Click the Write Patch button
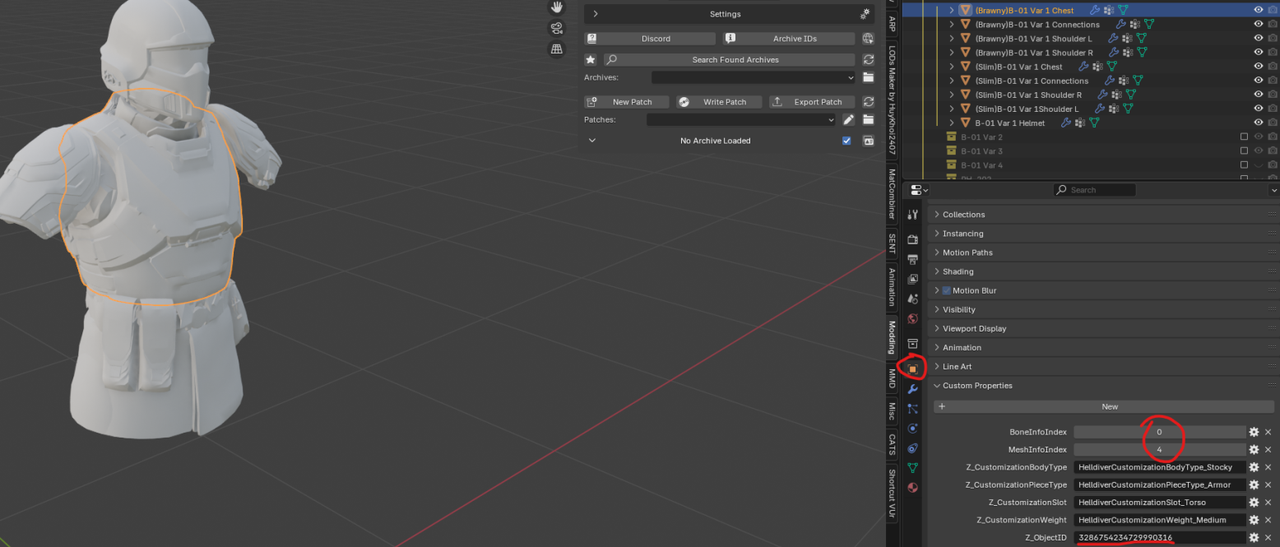Screen dimensions: 1280x547 [718, 102]
